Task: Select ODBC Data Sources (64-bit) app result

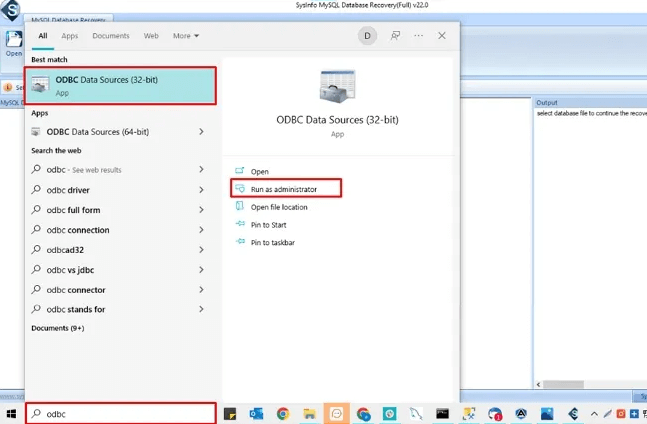Action: coord(97,132)
